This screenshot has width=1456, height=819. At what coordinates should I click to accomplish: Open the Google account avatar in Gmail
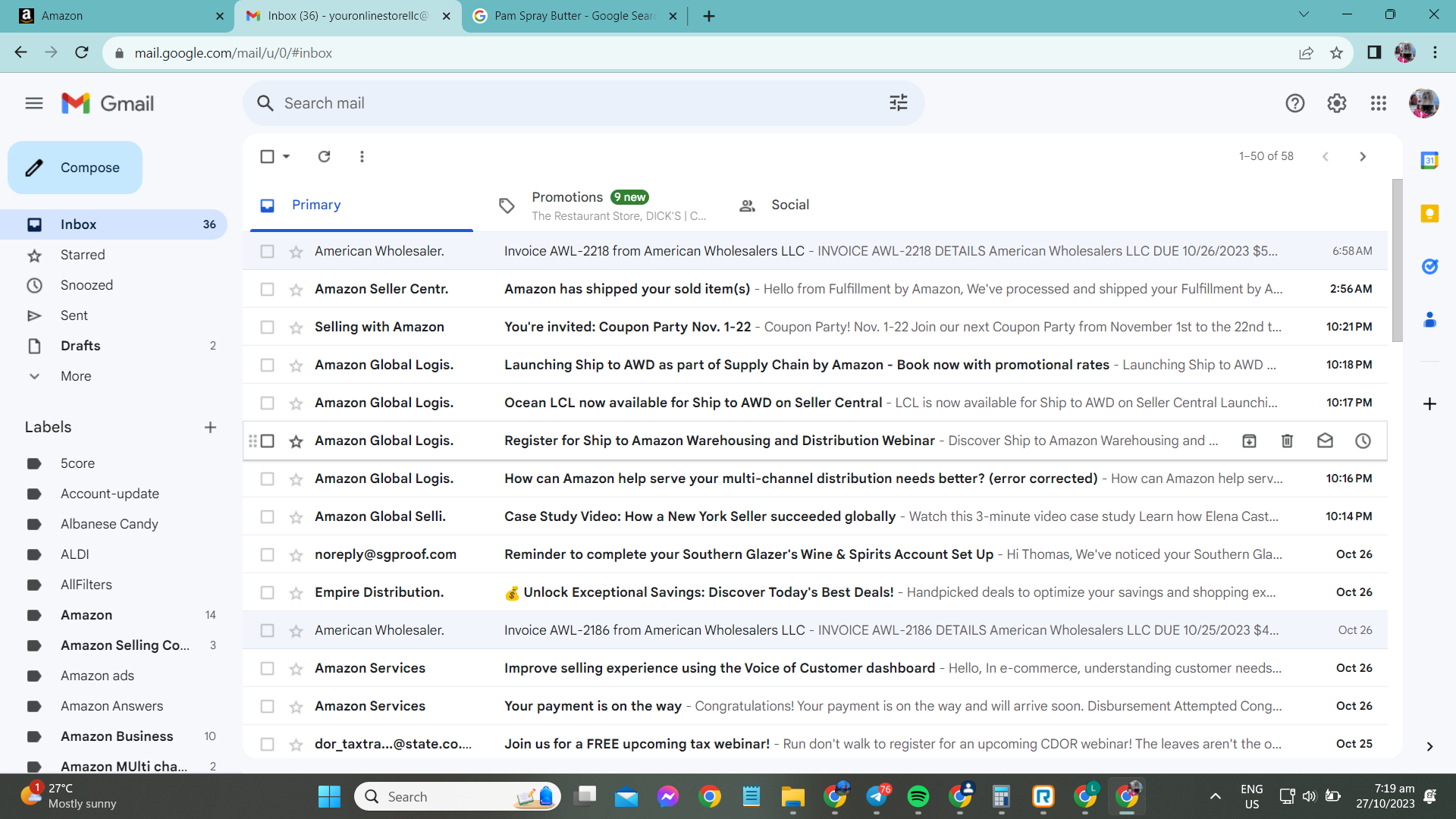click(x=1423, y=103)
